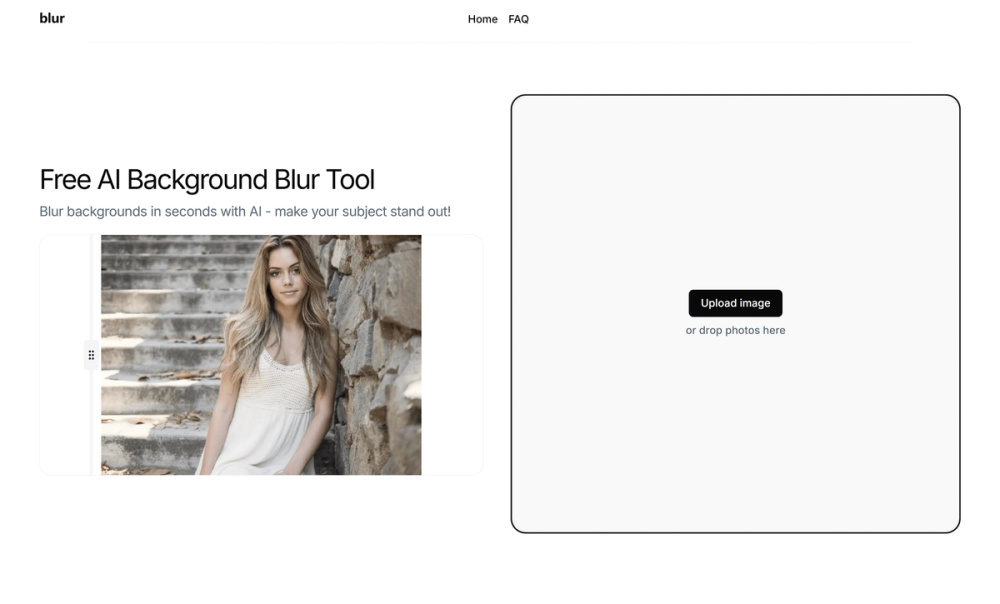Click the phrase 'make your subject stand out!'
Image resolution: width=1000 pixels, height=604 pixels.
pos(363,211)
